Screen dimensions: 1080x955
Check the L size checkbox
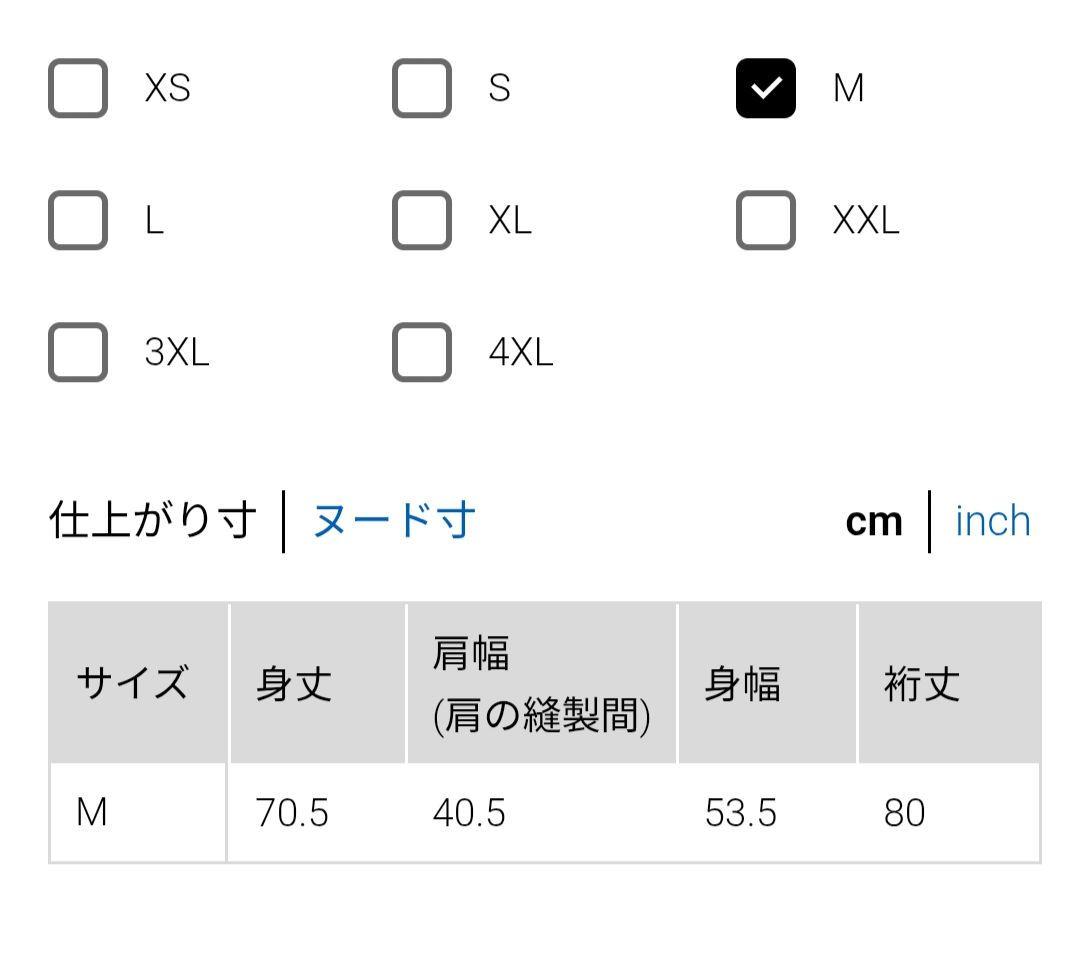(78, 220)
